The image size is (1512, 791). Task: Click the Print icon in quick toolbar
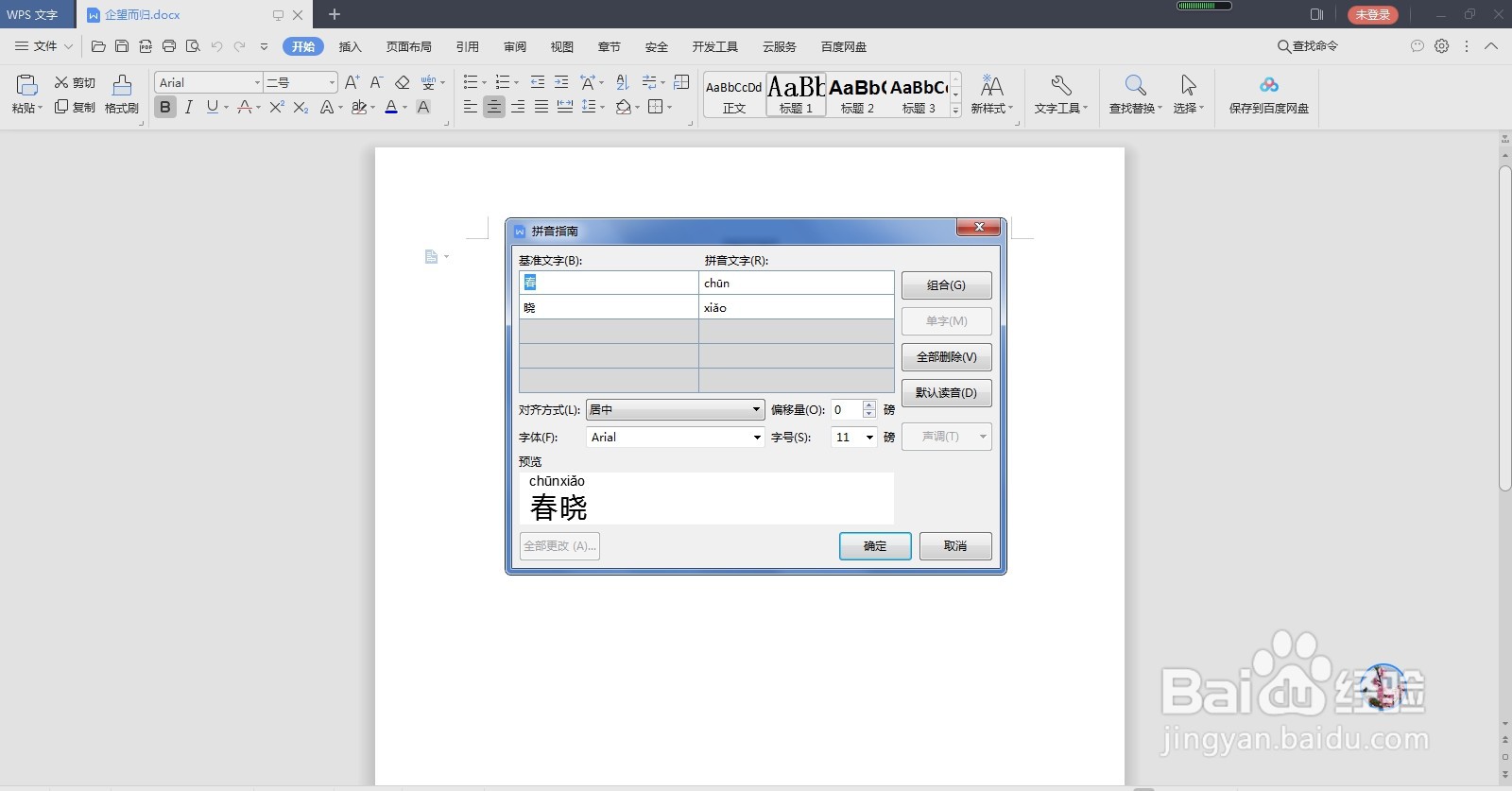tap(169, 46)
